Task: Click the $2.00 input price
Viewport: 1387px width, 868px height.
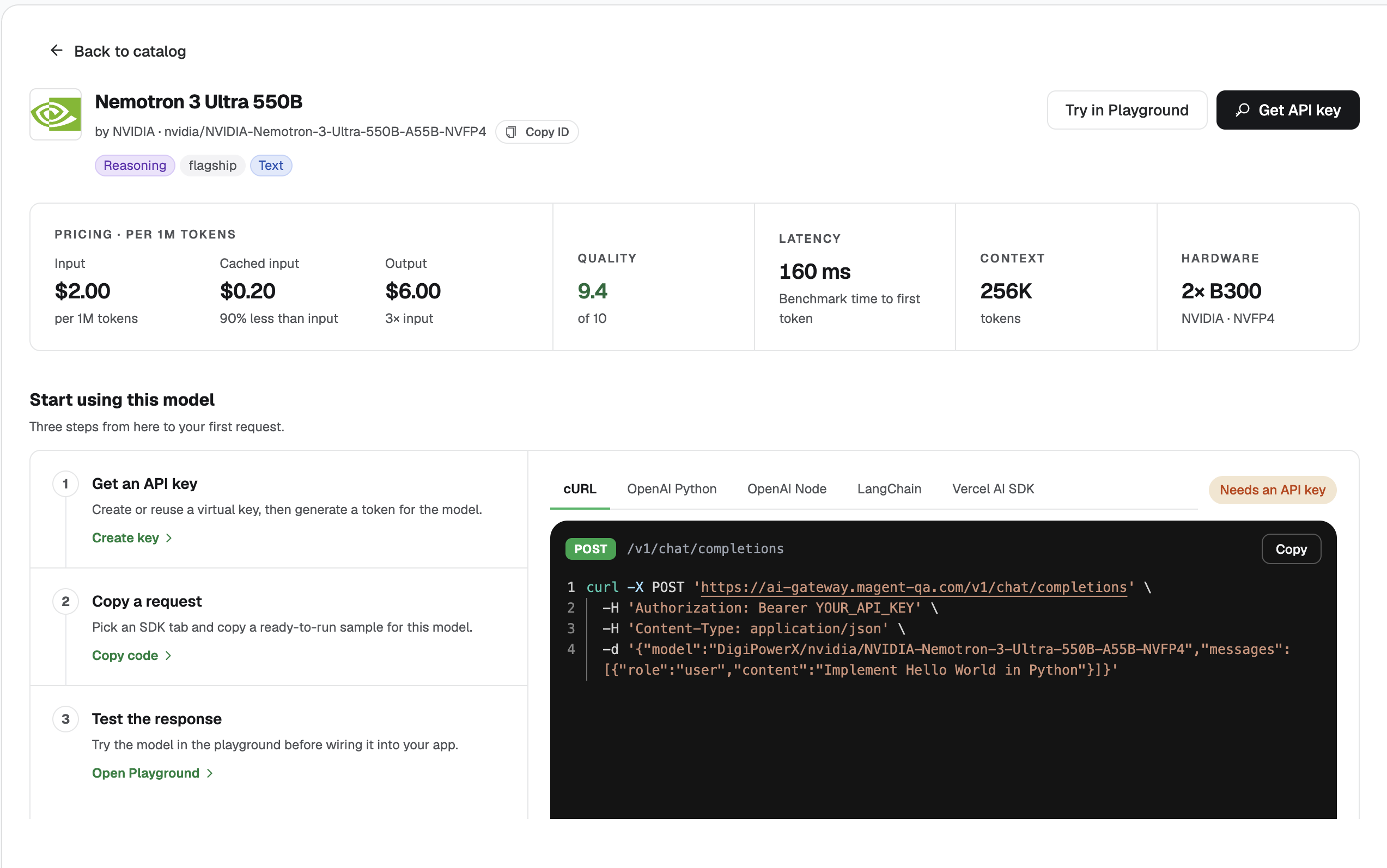Action: pyautogui.click(x=82, y=291)
